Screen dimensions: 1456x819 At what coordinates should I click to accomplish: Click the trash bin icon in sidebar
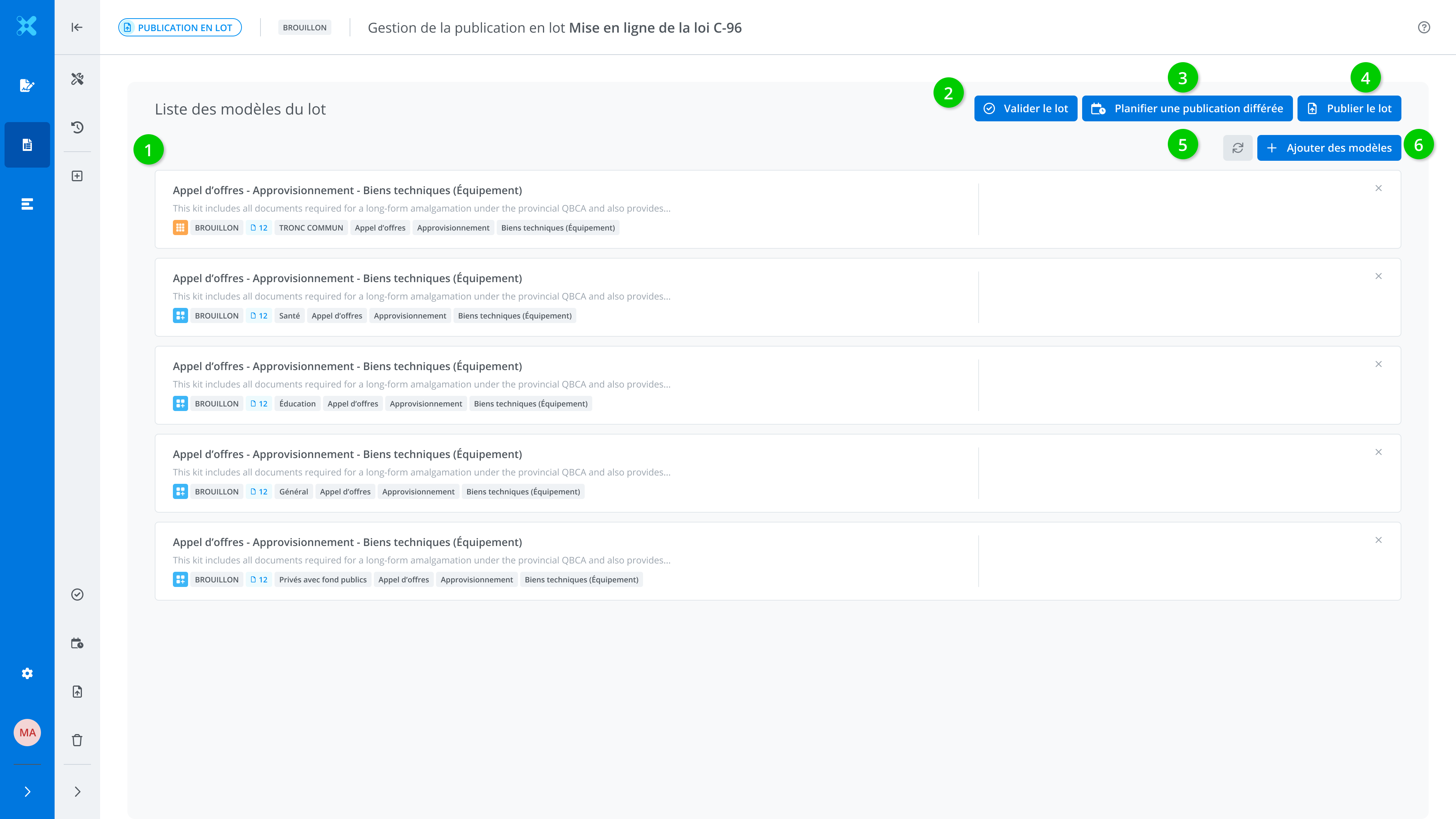pos(77,740)
